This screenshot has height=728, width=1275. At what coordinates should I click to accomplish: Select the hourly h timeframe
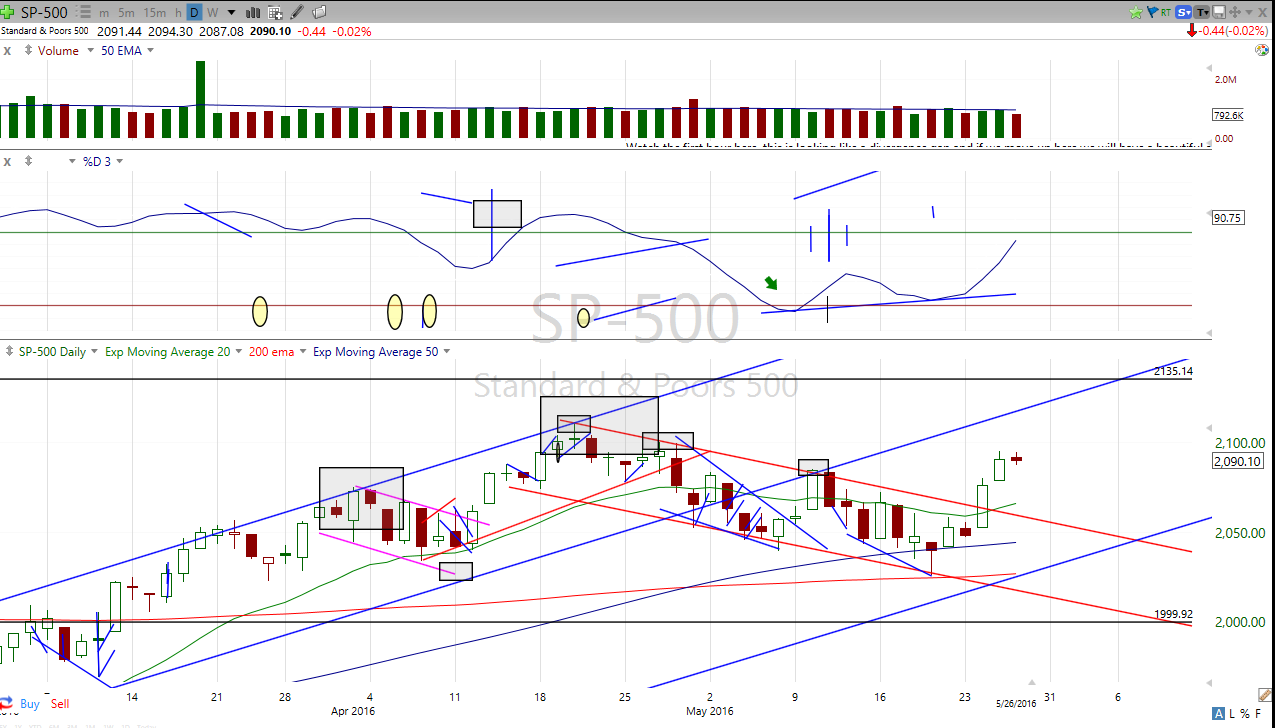tap(178, 13)
